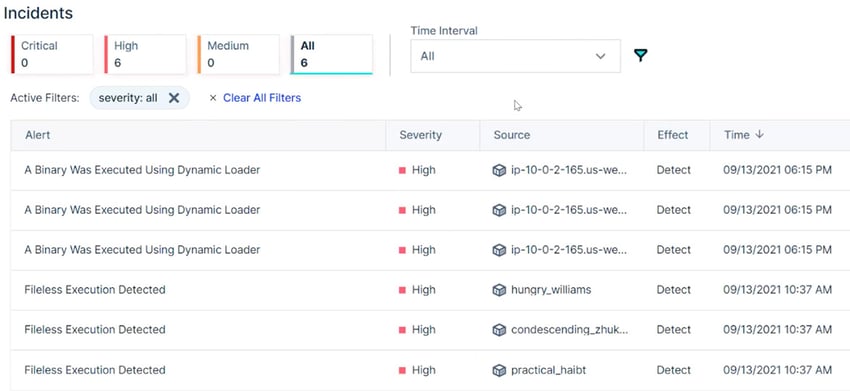Click the container icon beside hungry_williams
Viewport: 850px width, 391px height.
[x=499, y=290]
